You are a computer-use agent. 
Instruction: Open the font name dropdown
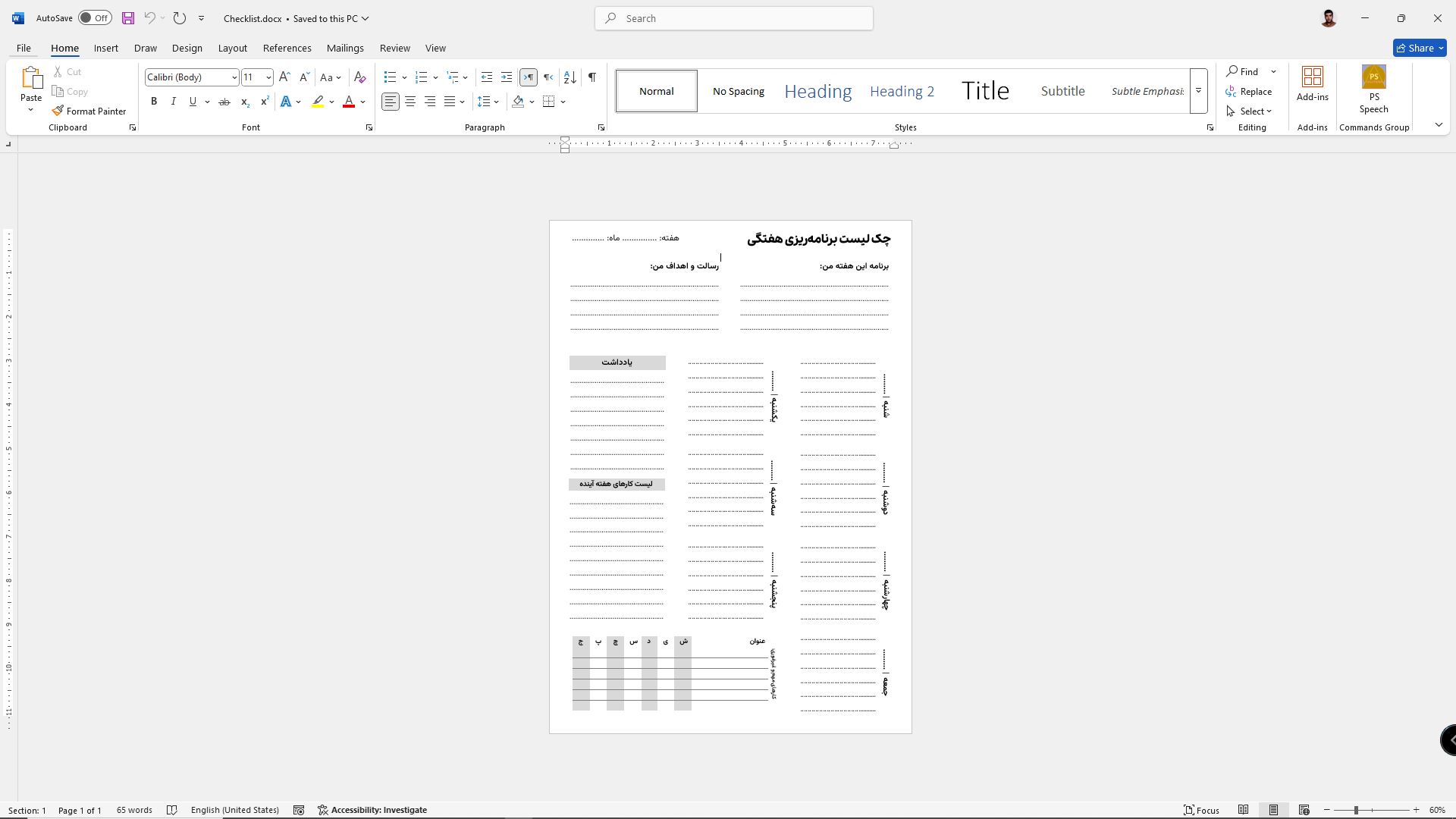234,77
